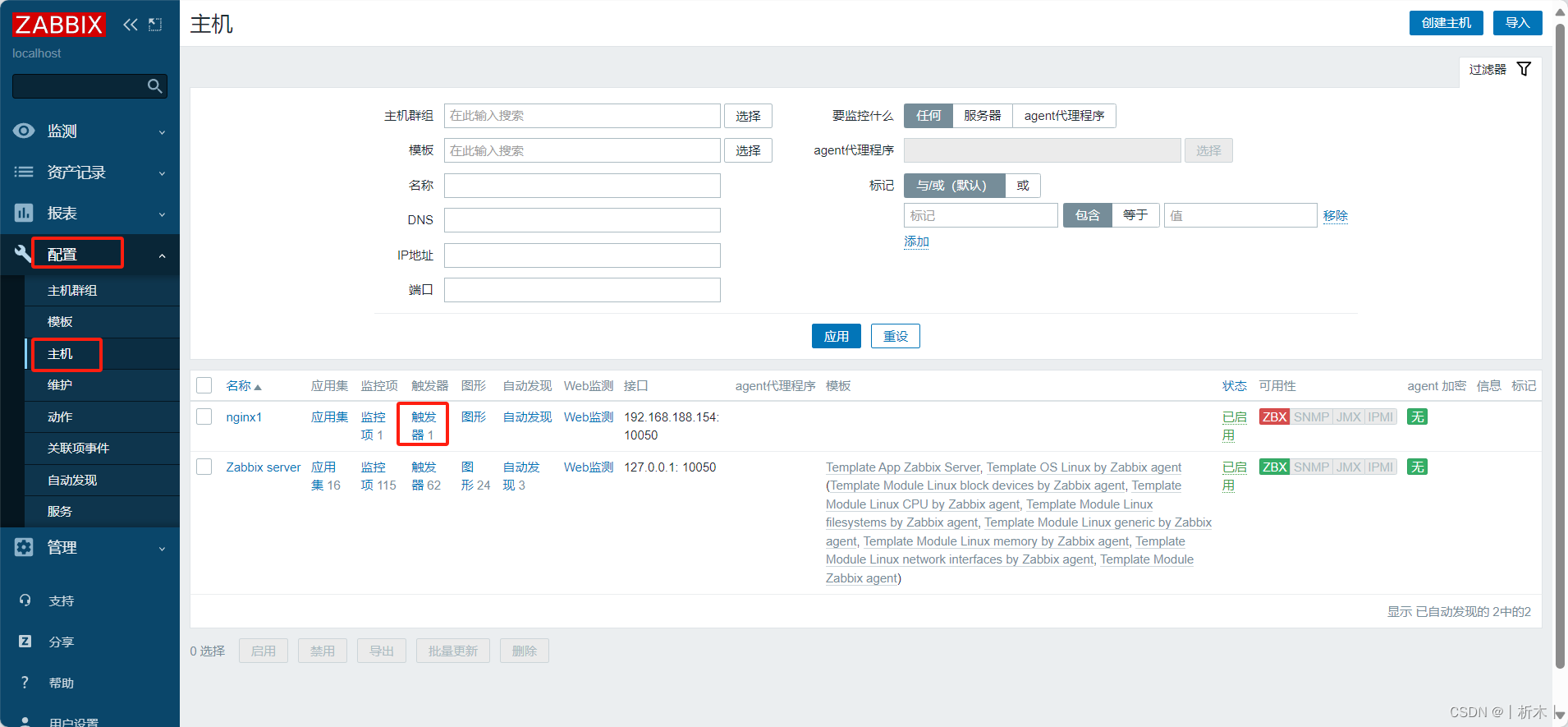Screen dimensions: 1568x727
Task: Click the green ZBX badge for Zabbix server
Action: click(1274, 467)
